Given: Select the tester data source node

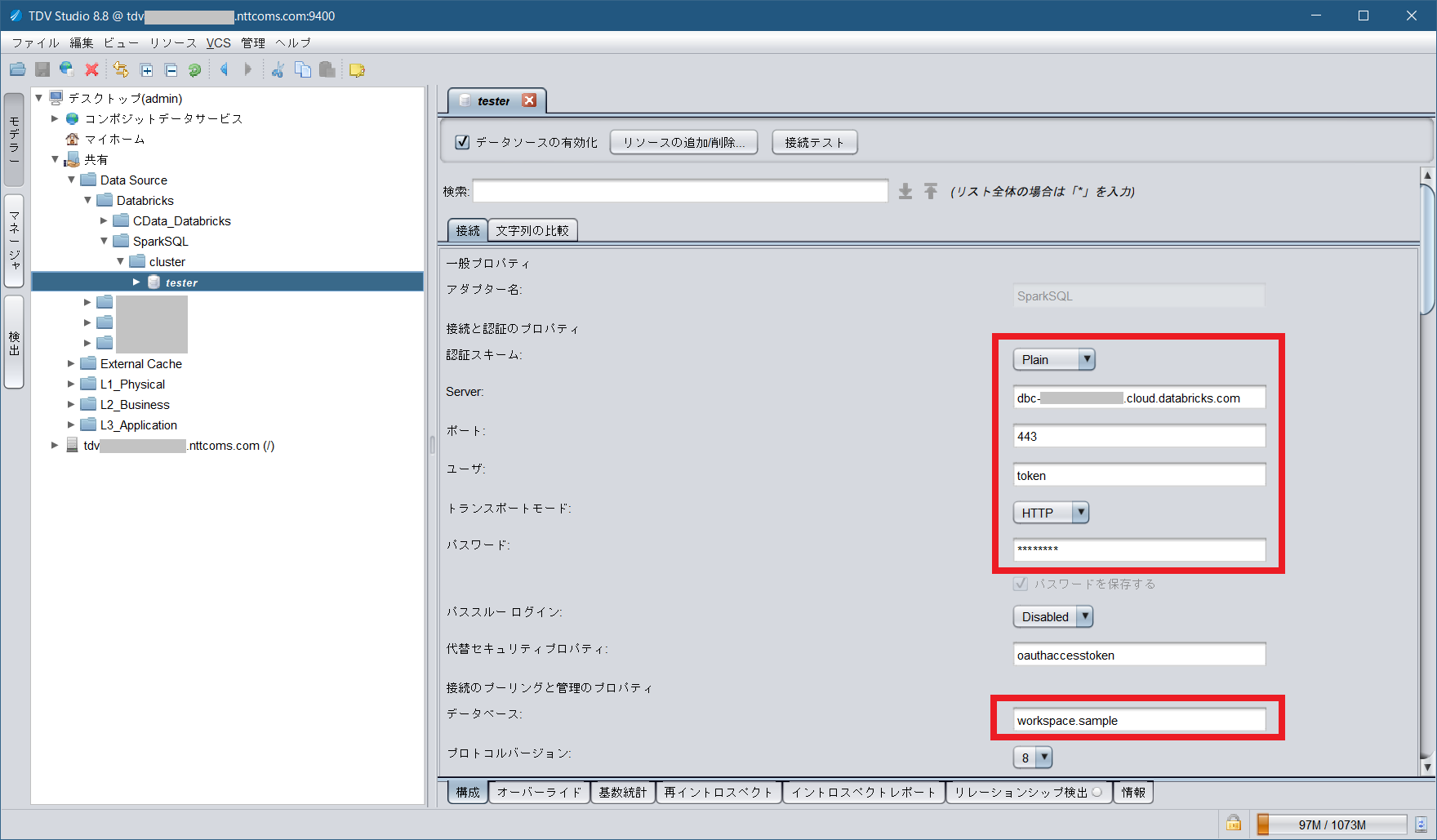Looking at the screenshot, I should [x=181, y=282].
